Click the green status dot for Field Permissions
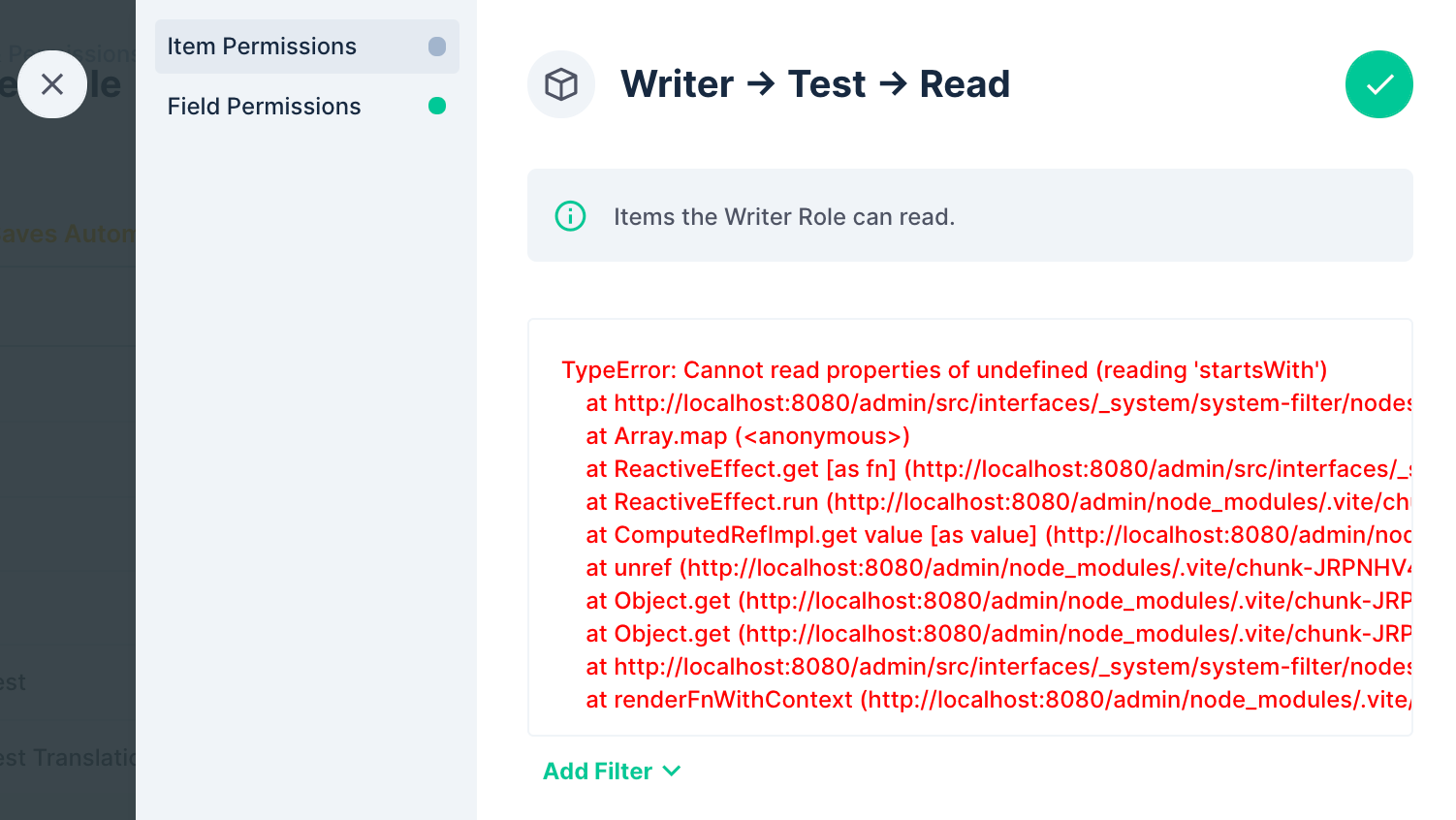The image size is (1456, 820). (437, 106)
